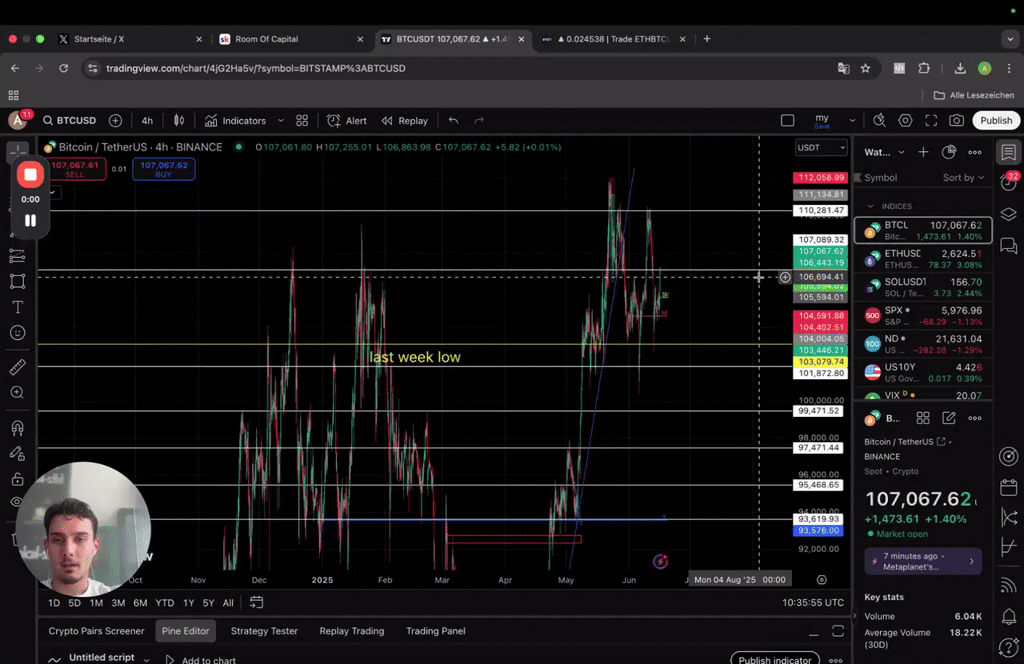Open the Replay Trading tab
This screenshot has width=1024, height=664.
point(351,631)
